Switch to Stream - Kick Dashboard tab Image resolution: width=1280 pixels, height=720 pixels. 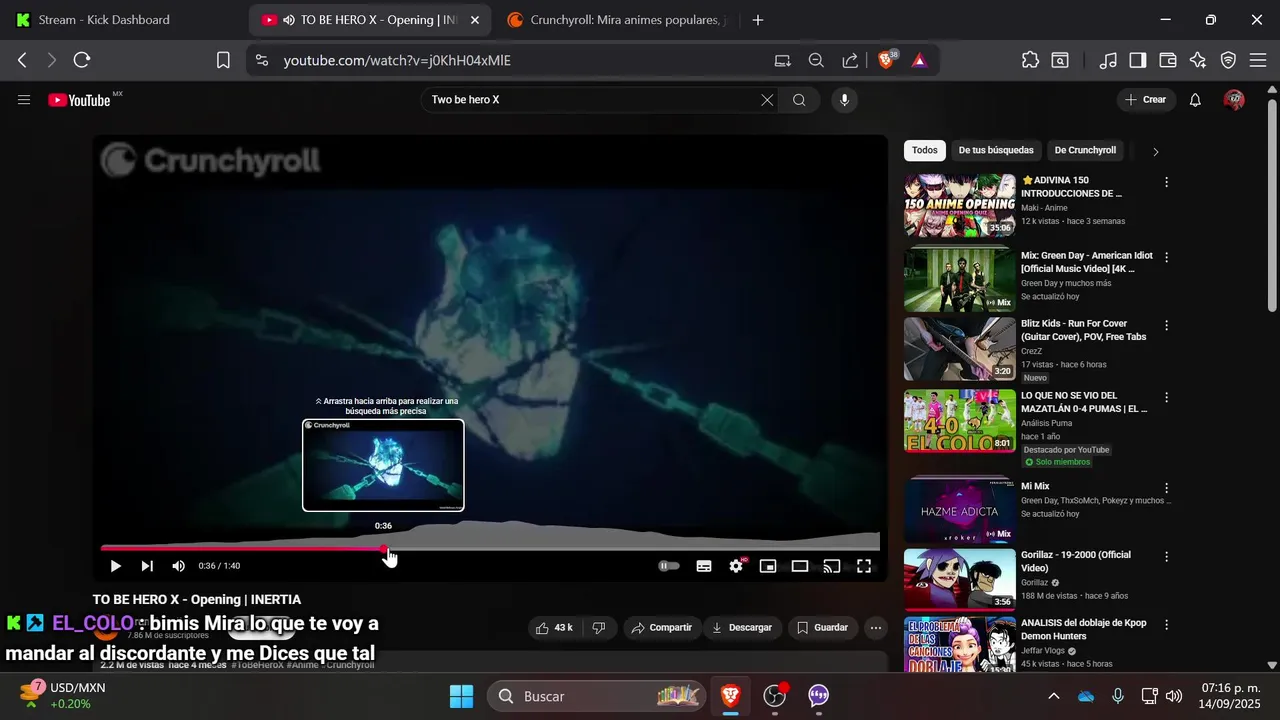pyautogui.click(x=104, y=20)
